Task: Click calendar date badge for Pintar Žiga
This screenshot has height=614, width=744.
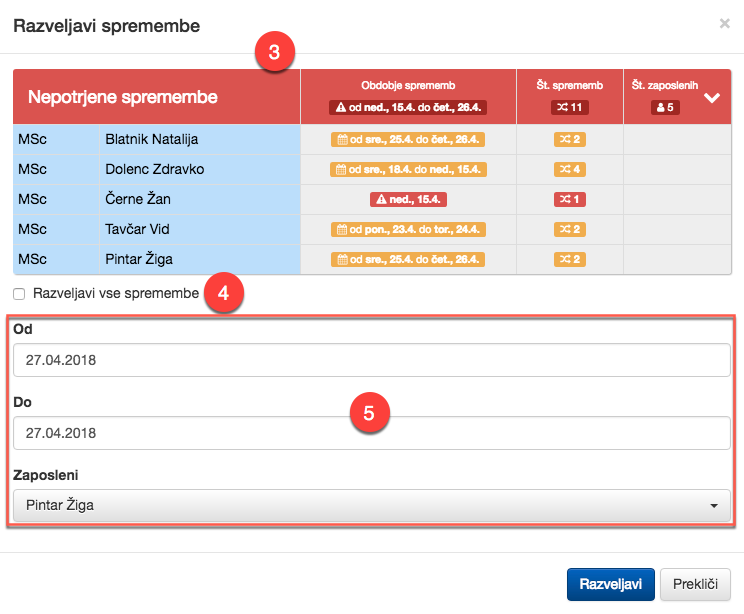Action: point(408,259)
